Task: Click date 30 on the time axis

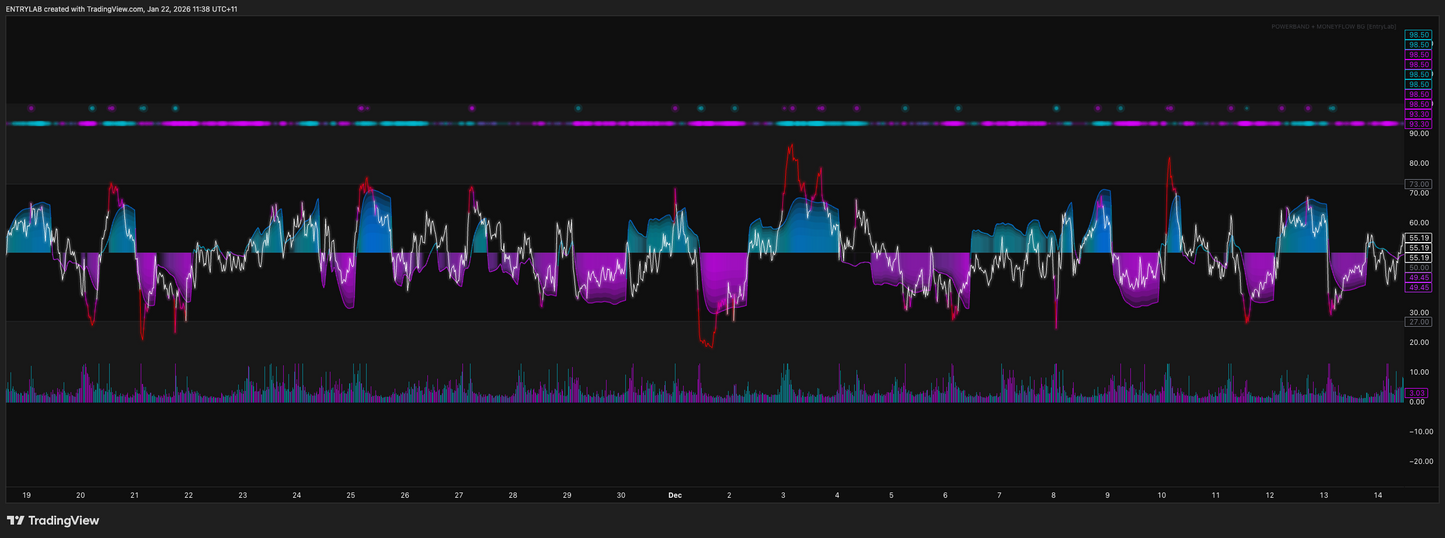Action: [x=621, y=495]
